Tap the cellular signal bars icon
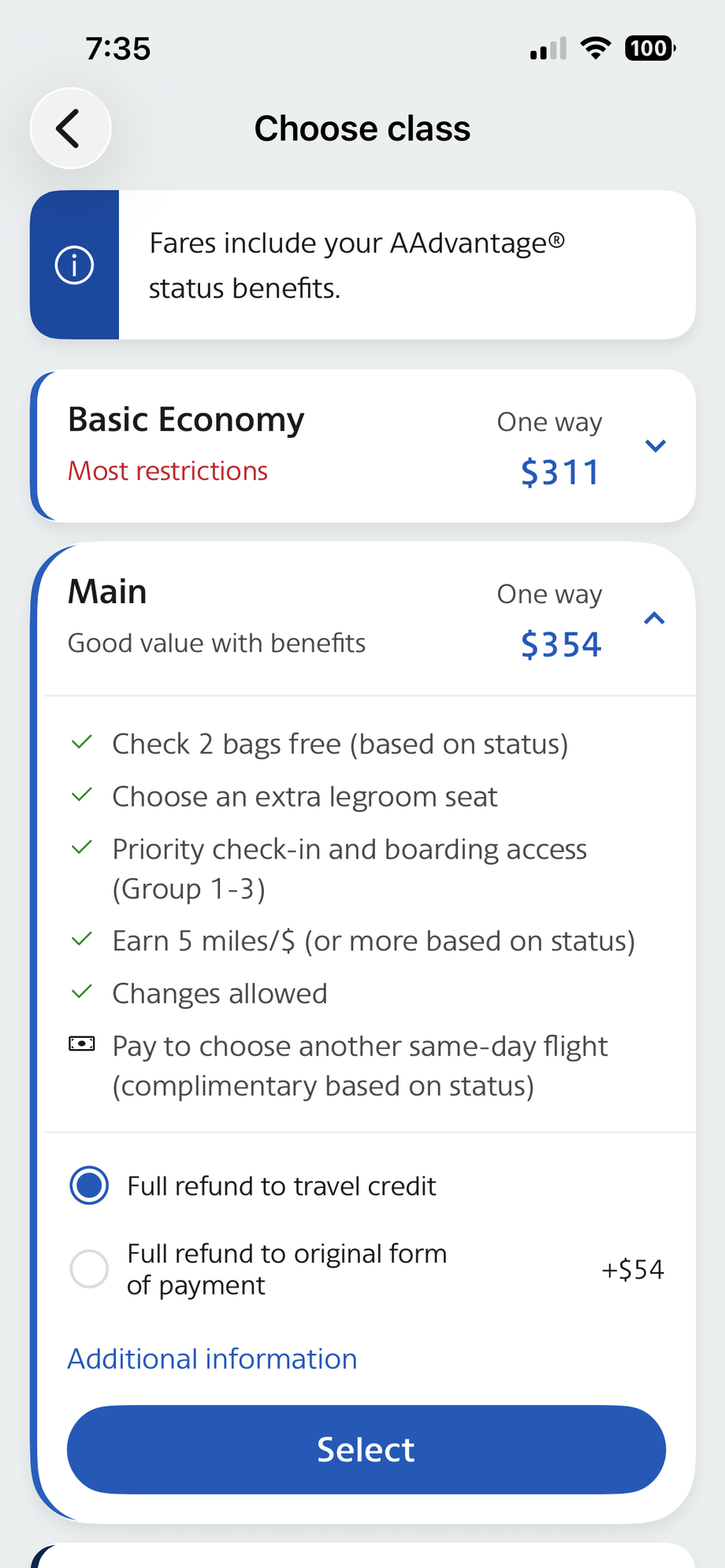This screenshot has width=725, height=1568. click(x=548, y=49)
